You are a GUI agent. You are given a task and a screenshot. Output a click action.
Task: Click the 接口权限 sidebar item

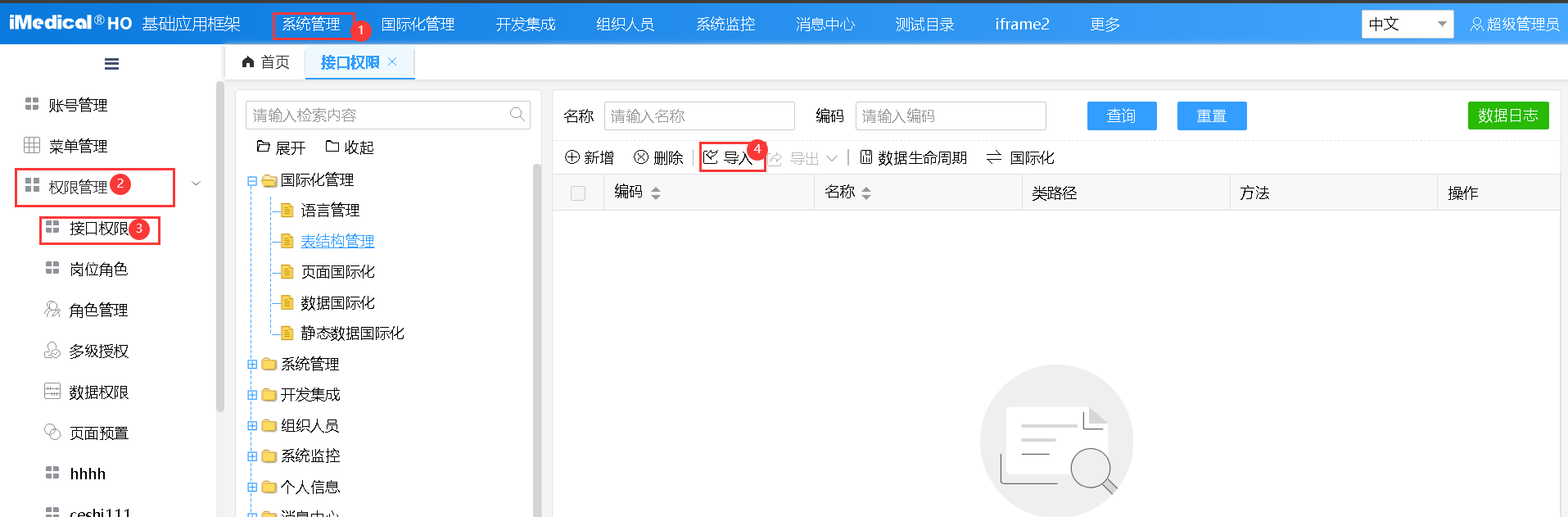pyautogui.click(x=99, y=229)
